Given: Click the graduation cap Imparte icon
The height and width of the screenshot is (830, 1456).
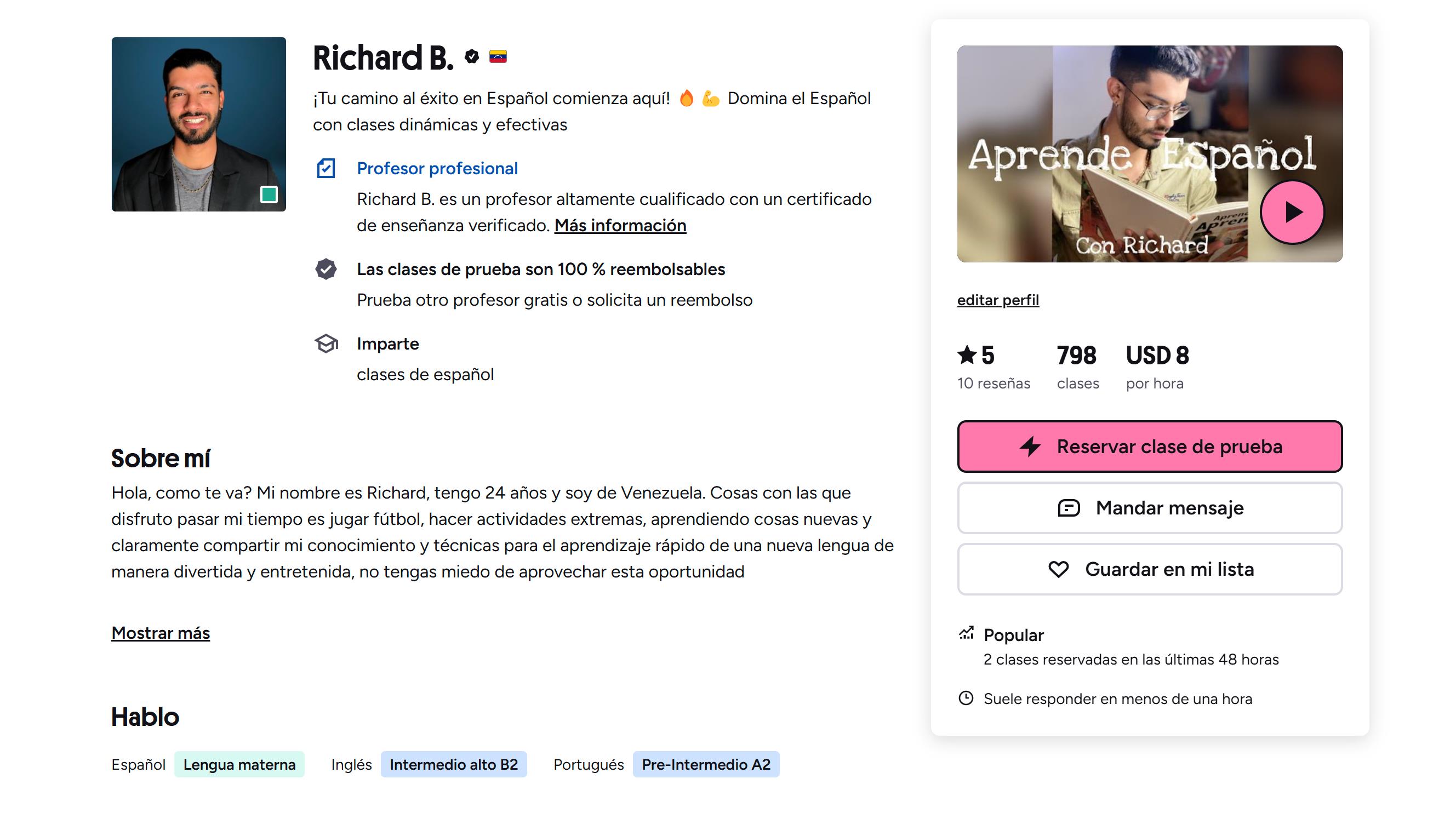Looking at the screenshot, I should pos(326,343).
